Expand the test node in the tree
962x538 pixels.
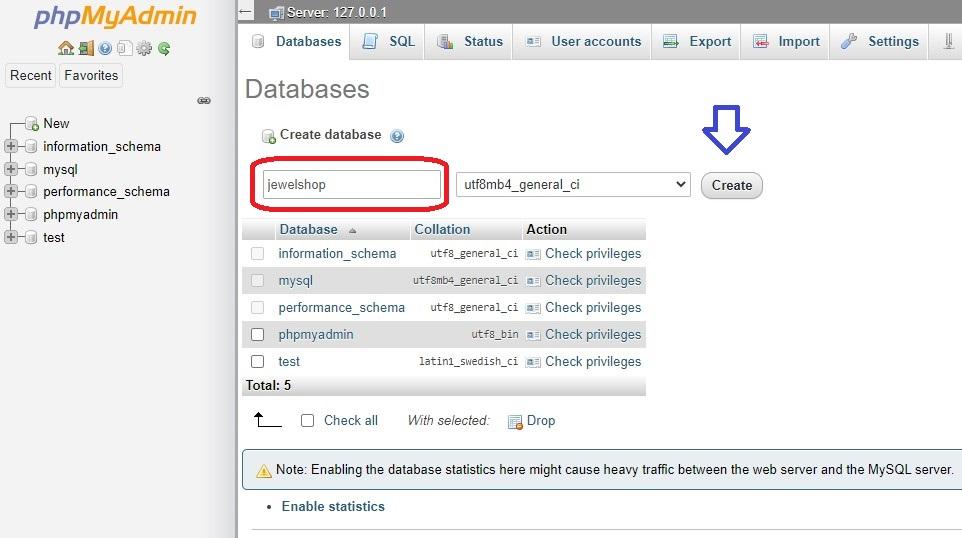[x=10, y=237]
